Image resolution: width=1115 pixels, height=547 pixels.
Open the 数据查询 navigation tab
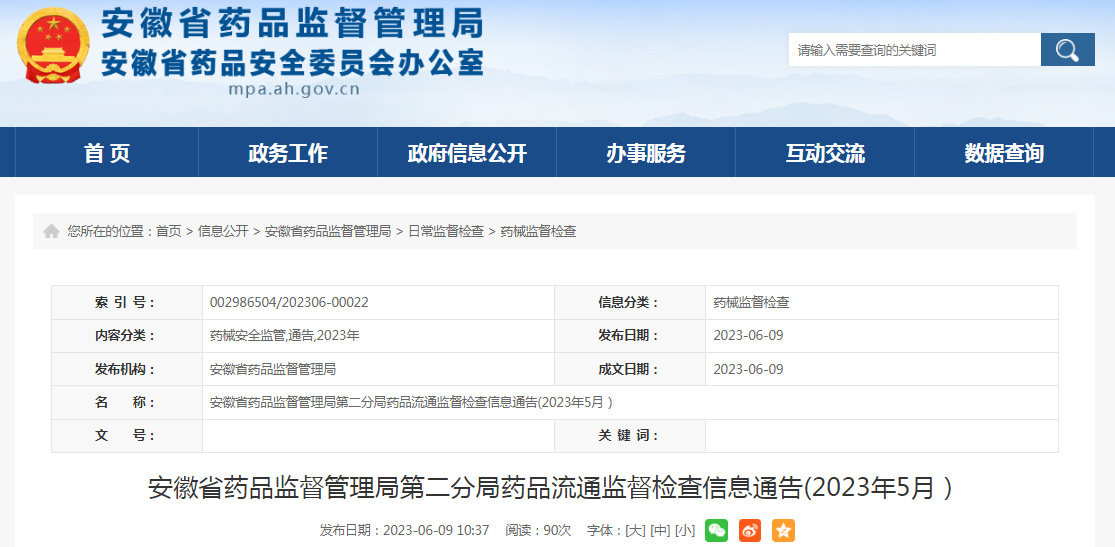tap(1004, 152)
